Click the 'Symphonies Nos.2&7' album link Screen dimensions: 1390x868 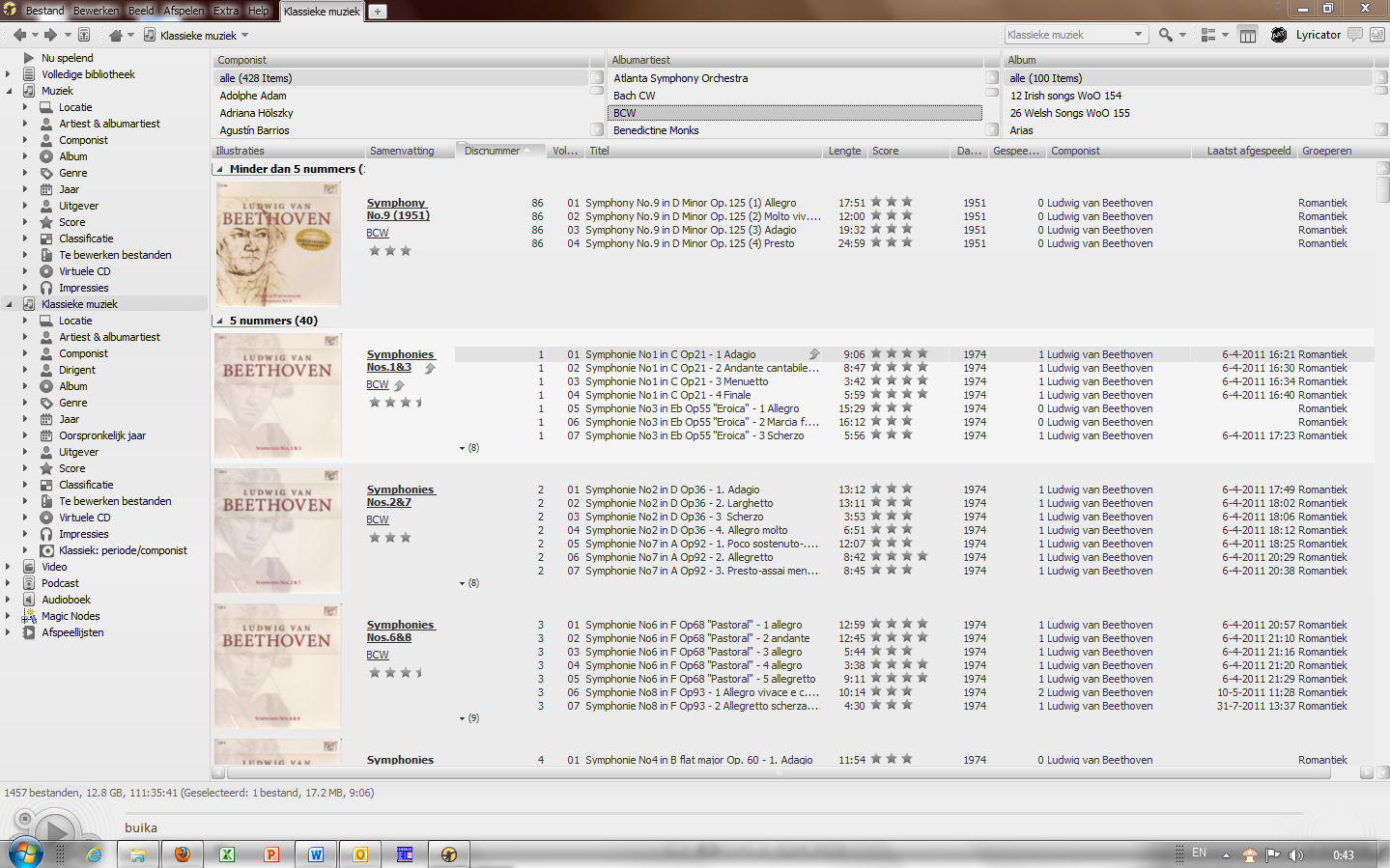click(400, 495)
